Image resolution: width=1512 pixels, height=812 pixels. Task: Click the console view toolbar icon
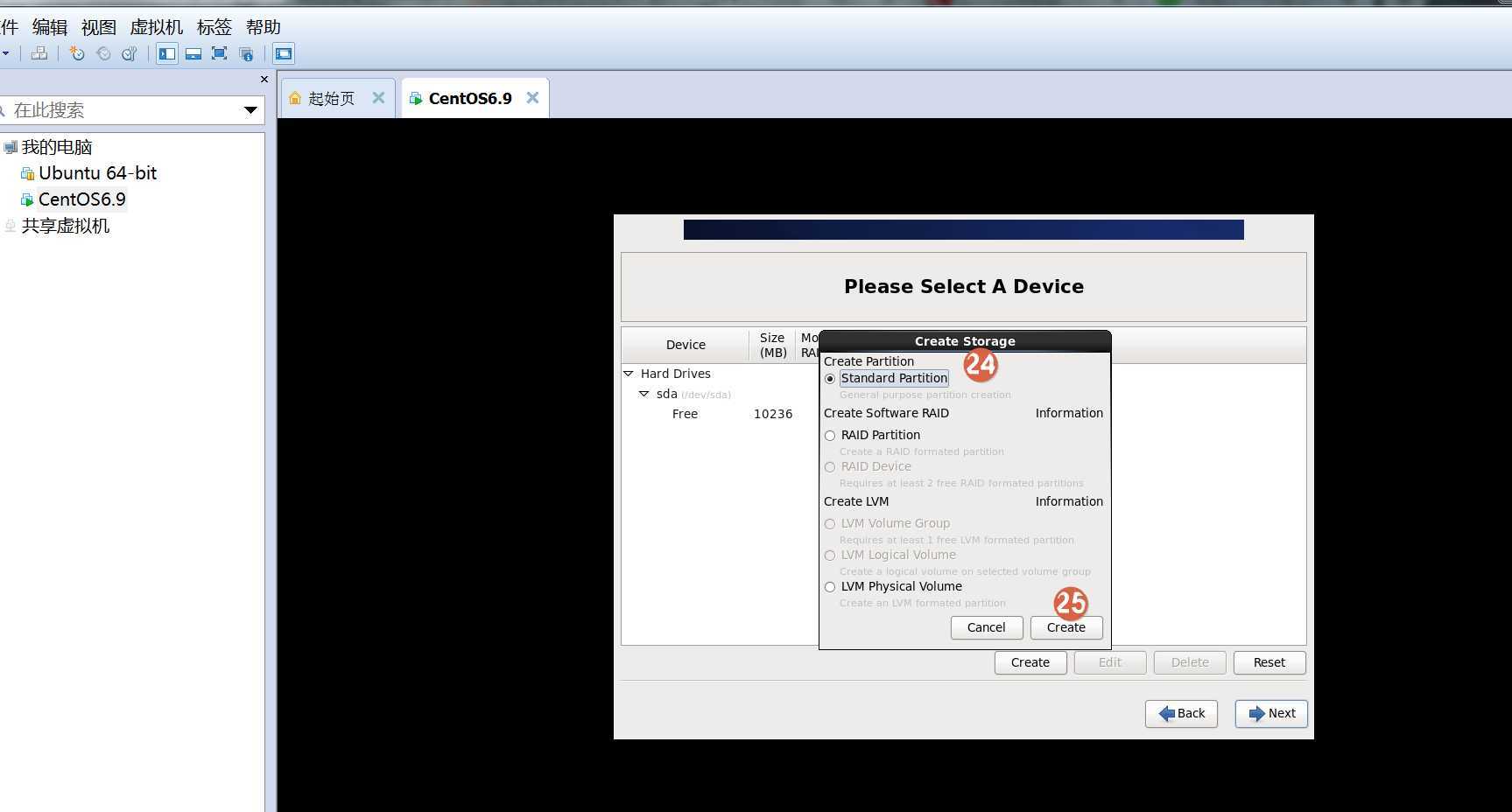pos(284,53)
